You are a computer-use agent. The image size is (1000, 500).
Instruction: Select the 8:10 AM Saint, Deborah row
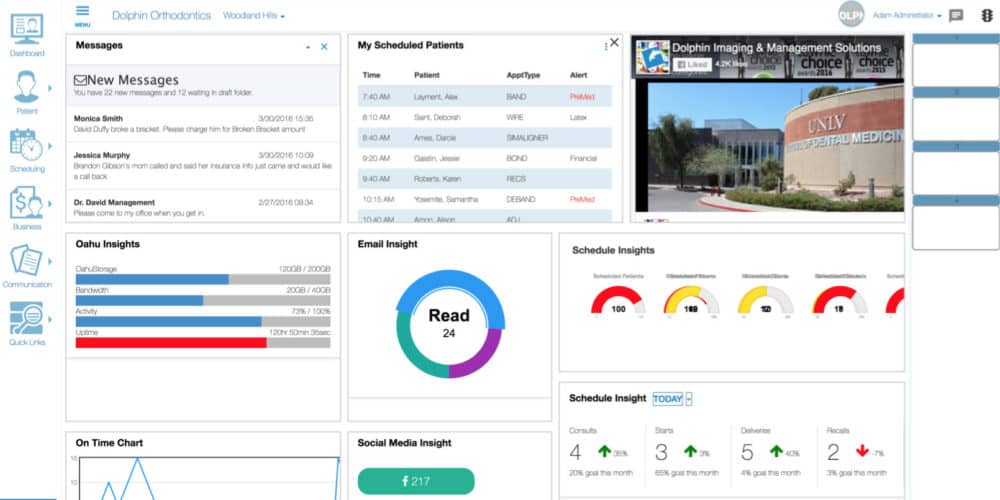click(485, 117)
